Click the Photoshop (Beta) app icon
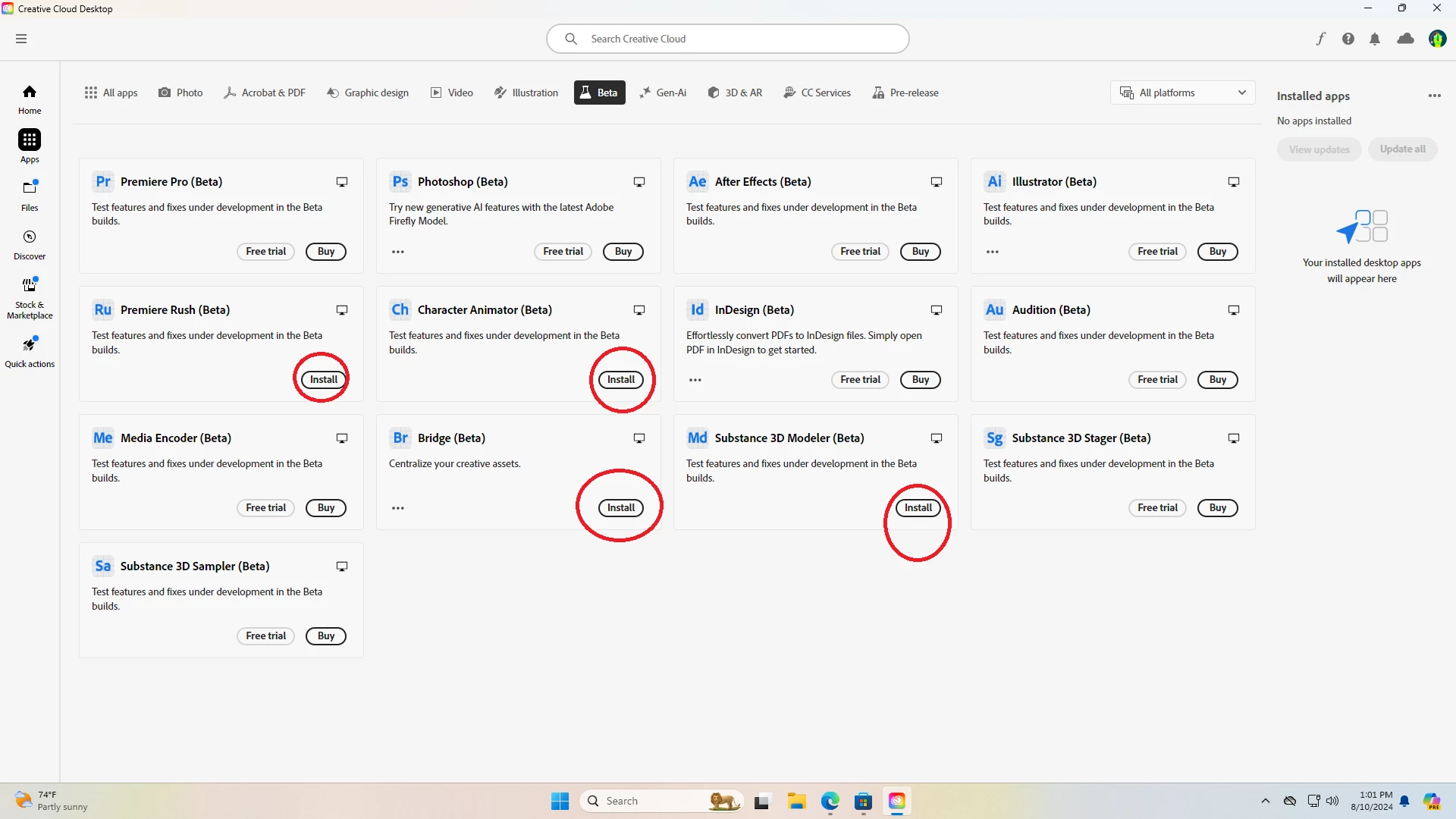The height and width of the screenshot is (819, 1456). click(400, 182)
